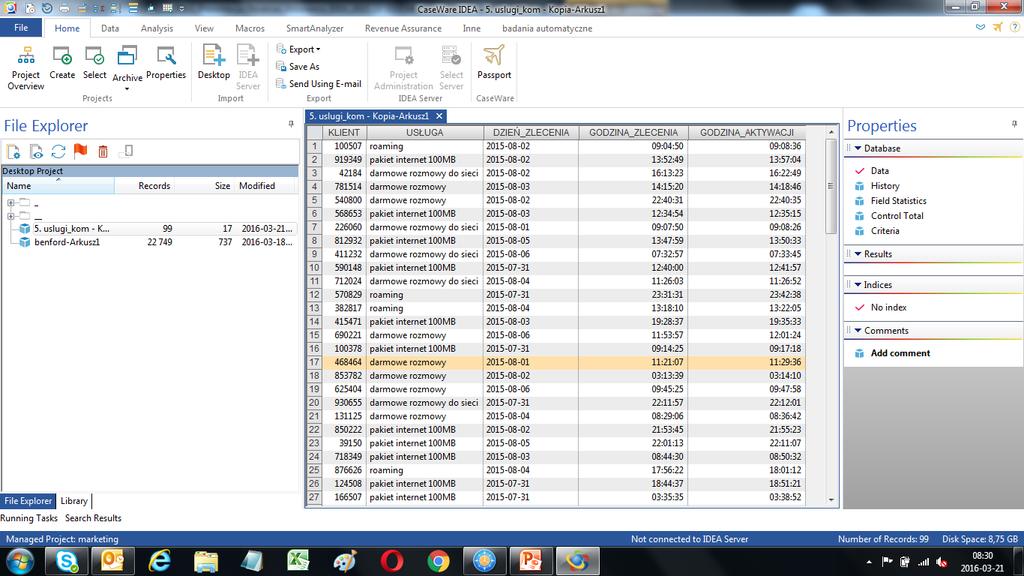This screenshot has width=1024, height=576.
Task: Open History in the Database section
Action: 885,186
